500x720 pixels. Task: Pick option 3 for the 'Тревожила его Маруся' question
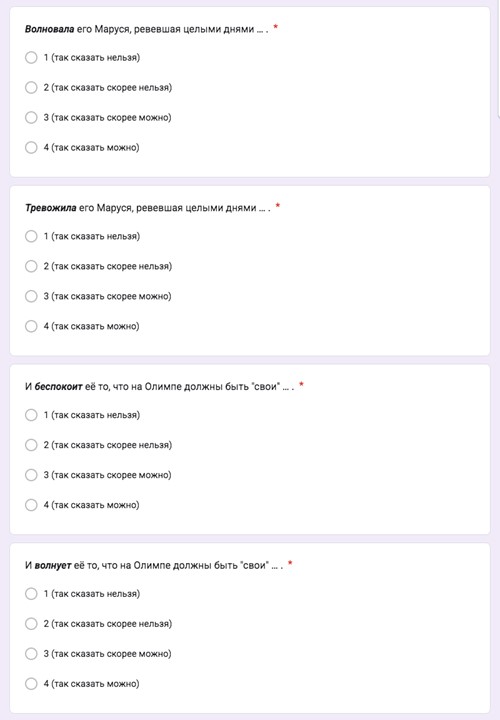[x=31, y=296]
